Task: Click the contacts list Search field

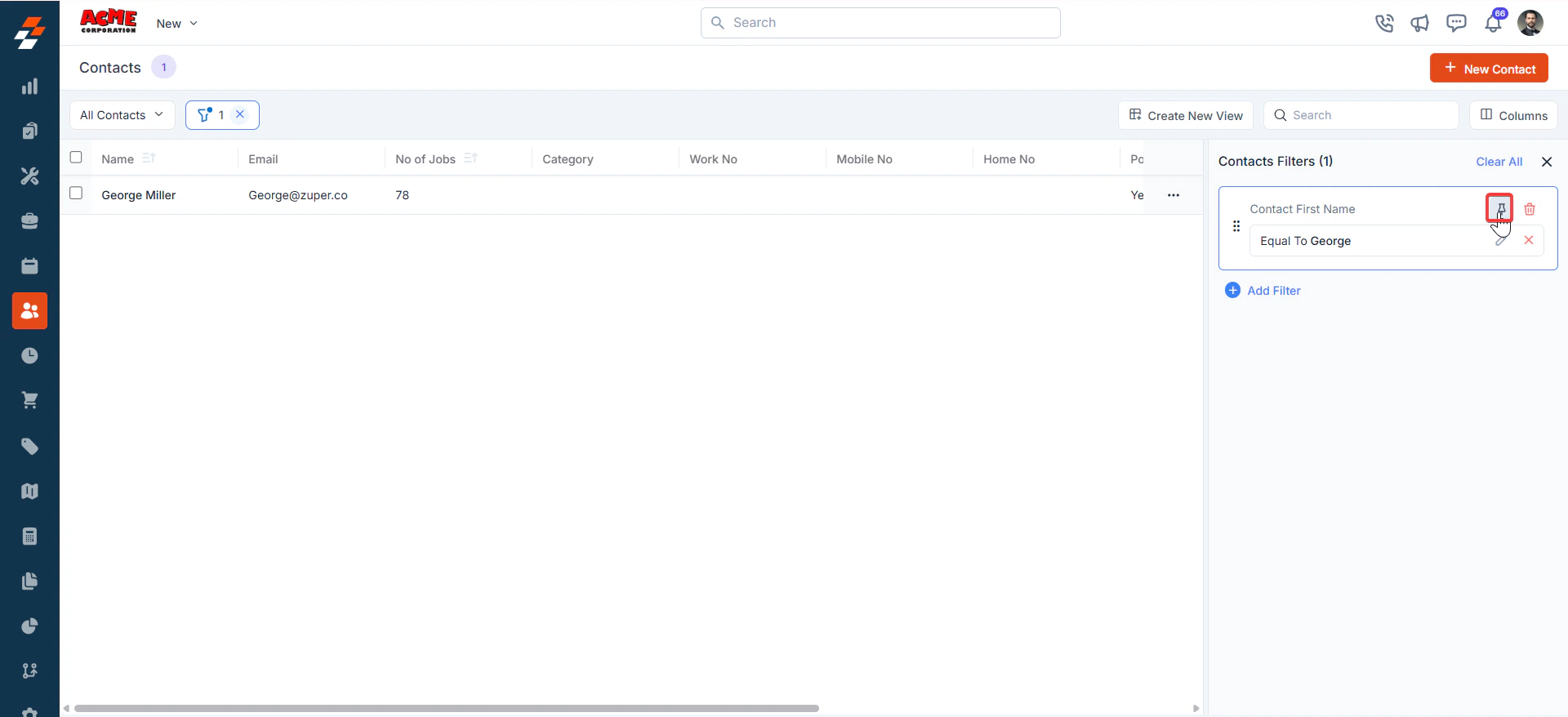Action: (1361, 115)
